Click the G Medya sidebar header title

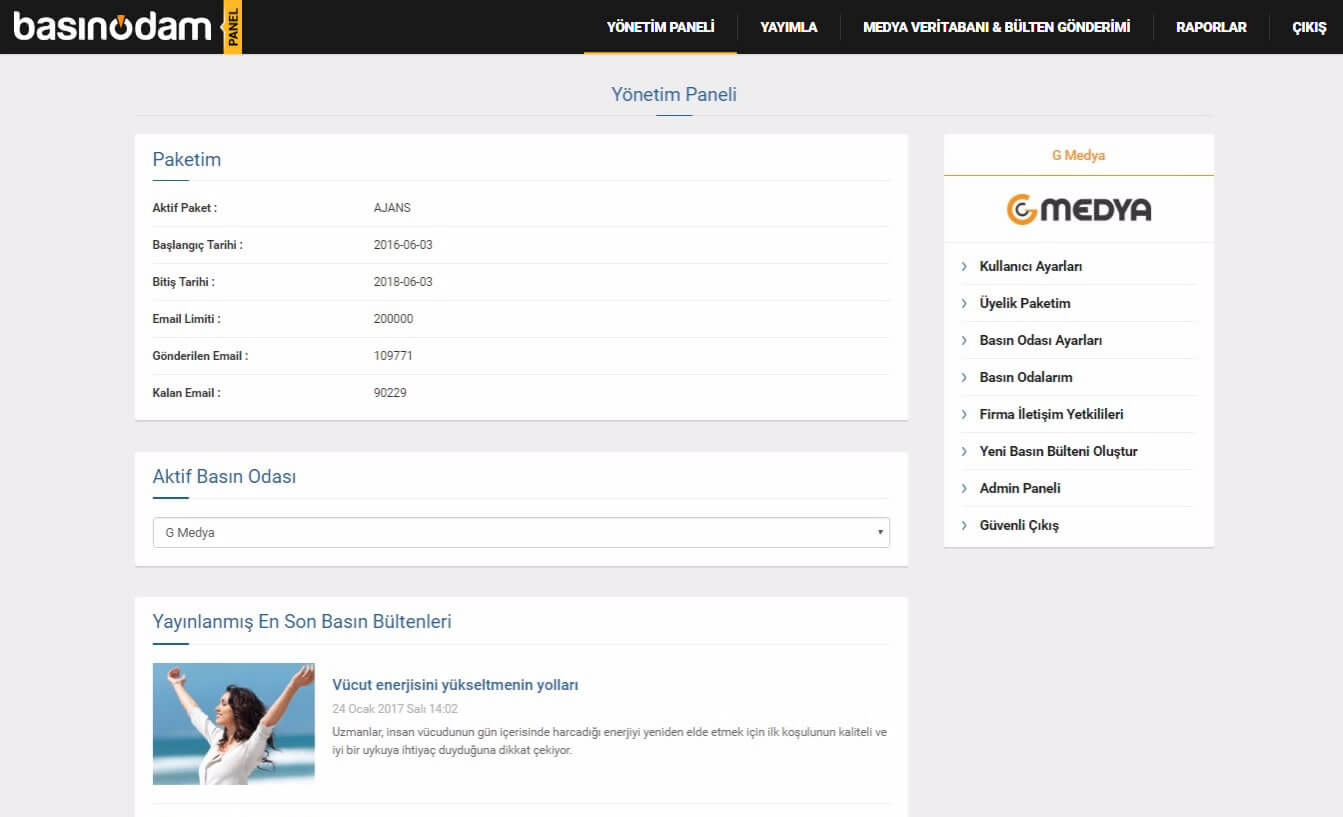click(x=1078, y=156)
